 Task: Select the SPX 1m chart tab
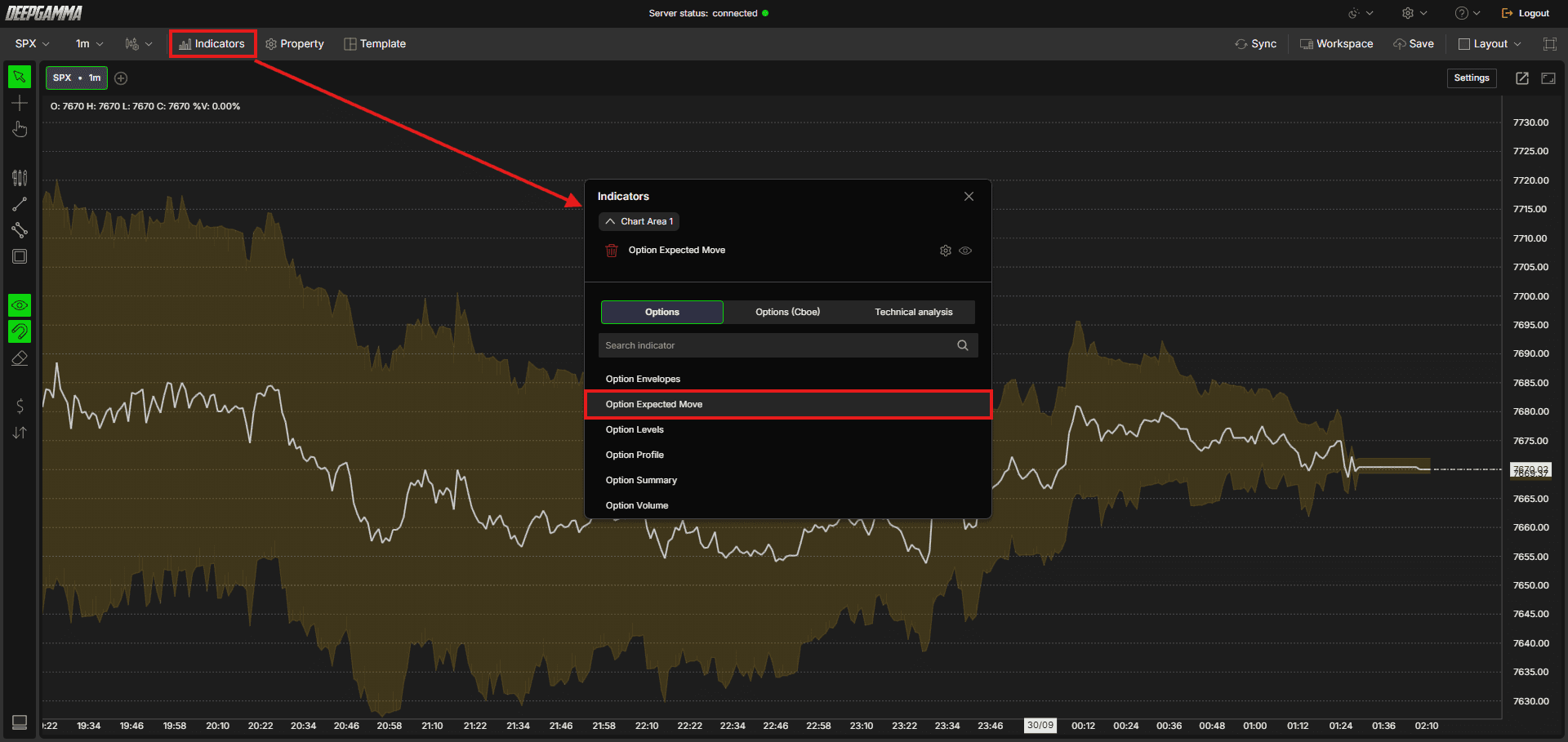coord(77,78)
